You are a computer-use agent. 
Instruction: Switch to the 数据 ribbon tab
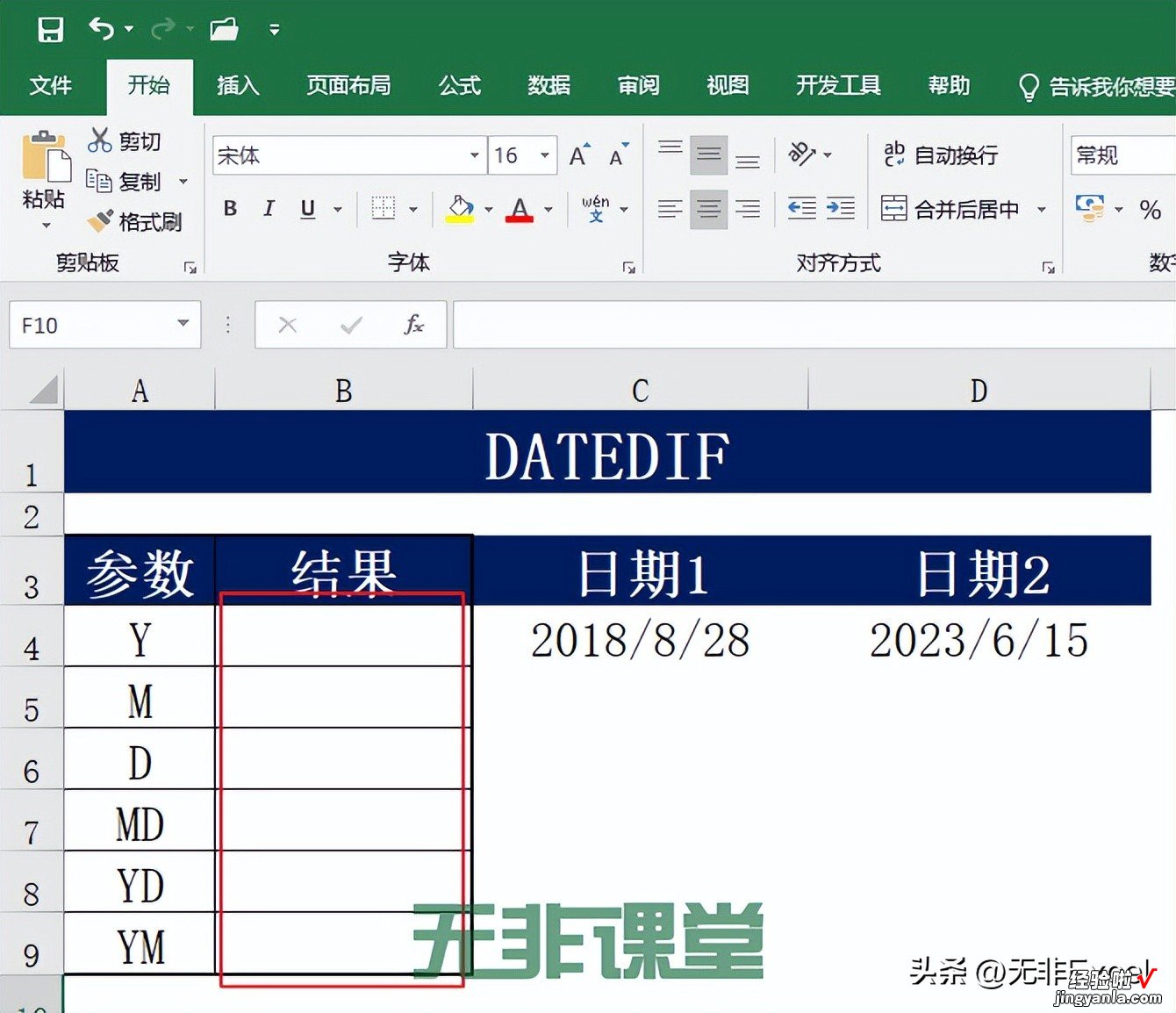pyautogui.click(x=549, y=85)
